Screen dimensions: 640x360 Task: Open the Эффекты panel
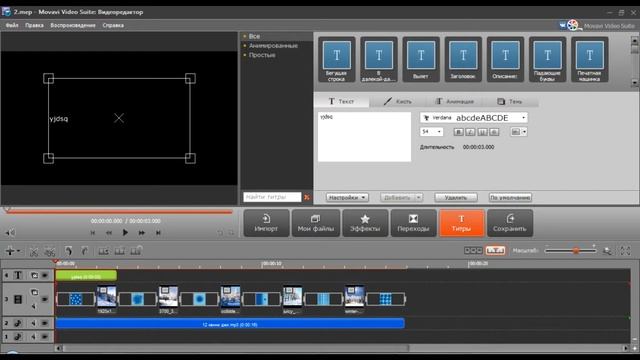coord(365,223)
